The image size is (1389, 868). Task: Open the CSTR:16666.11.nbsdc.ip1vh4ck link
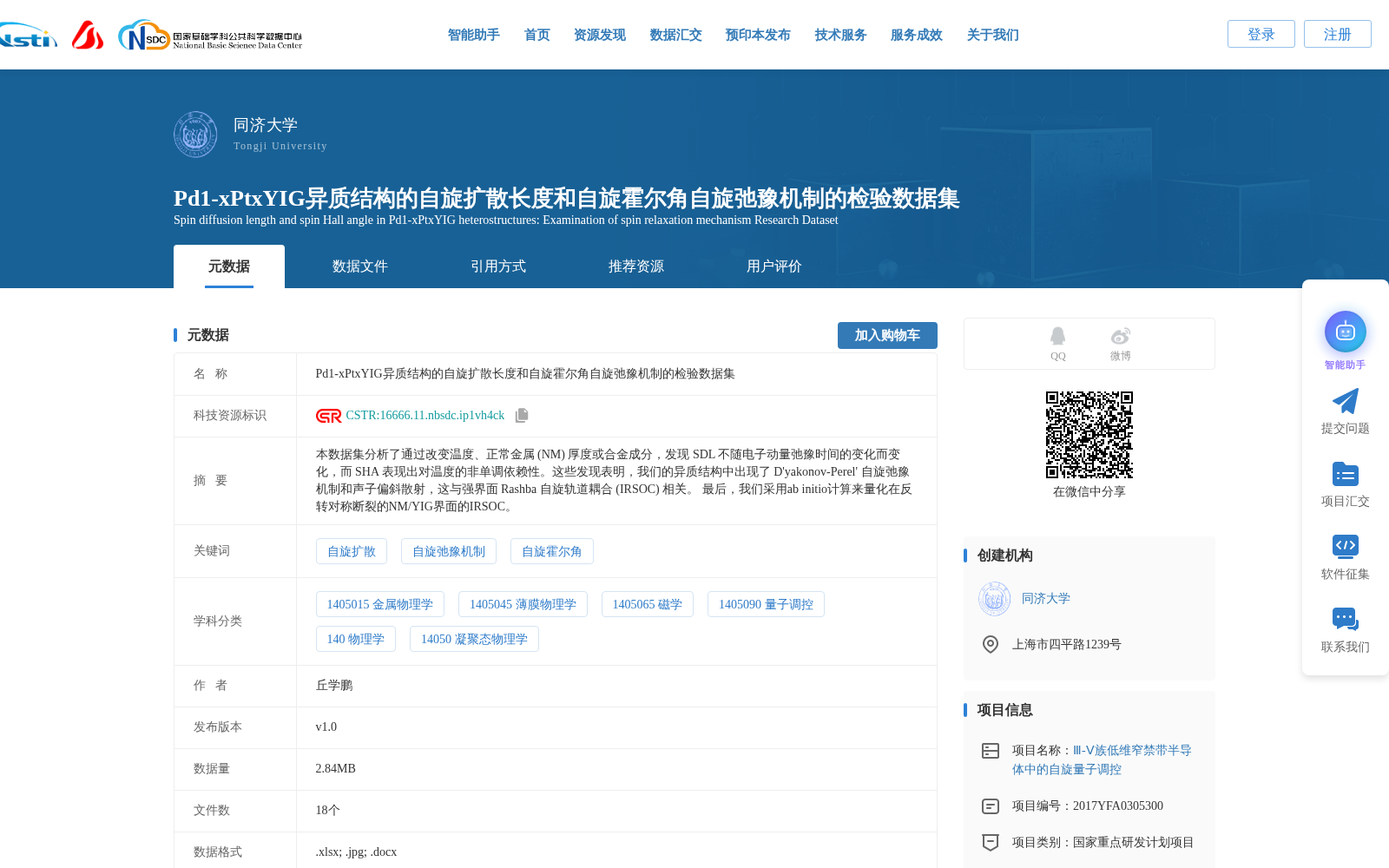pyautogui.click(x=425, y=416)
